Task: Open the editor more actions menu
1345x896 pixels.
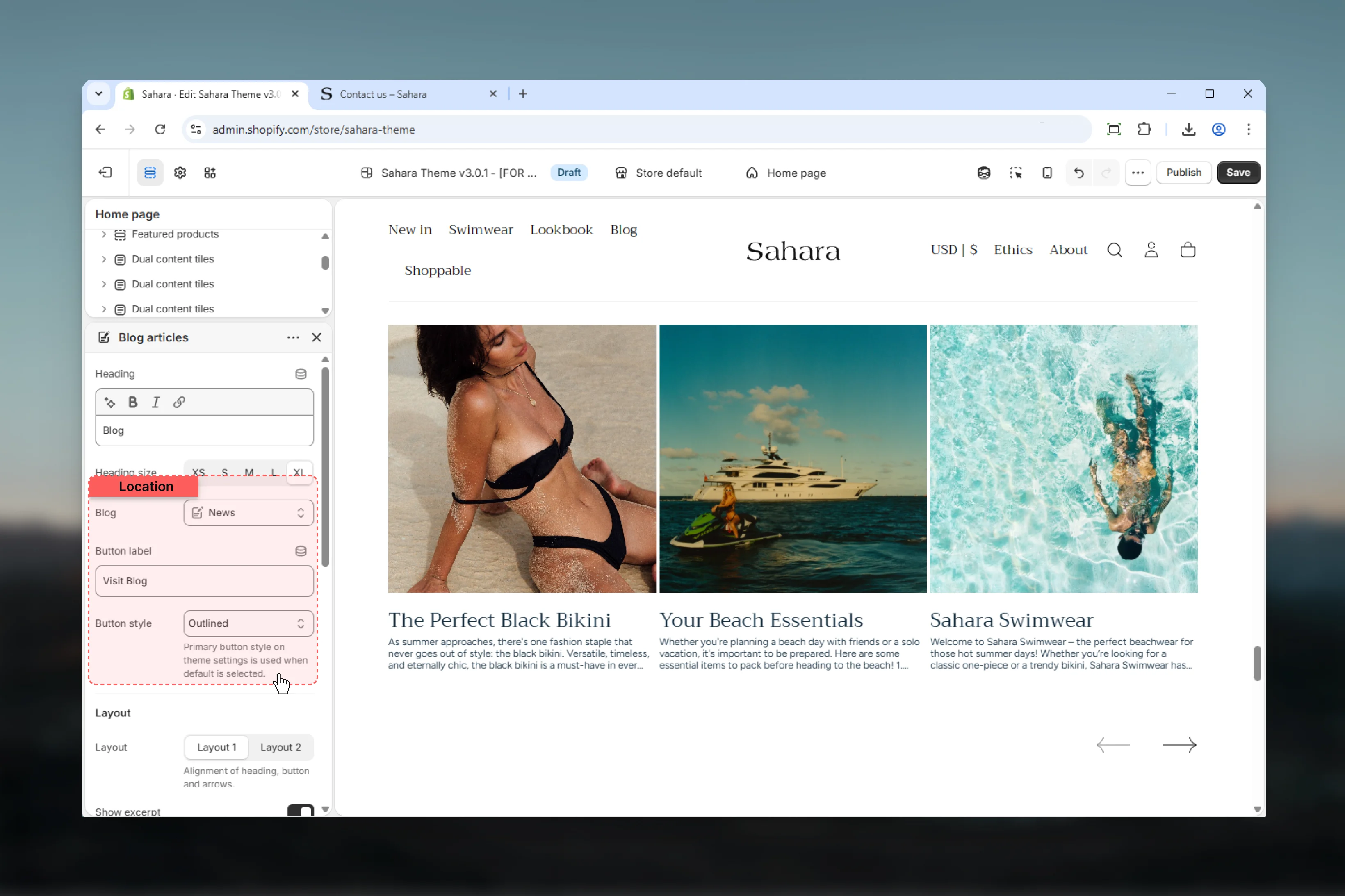Action: pos(1138,173)
